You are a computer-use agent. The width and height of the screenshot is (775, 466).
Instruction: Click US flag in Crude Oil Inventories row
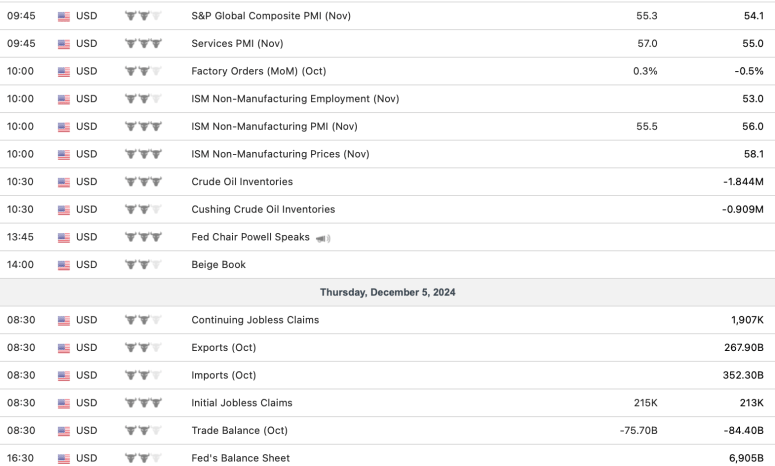pyautogui.click(x=64, y=182)
